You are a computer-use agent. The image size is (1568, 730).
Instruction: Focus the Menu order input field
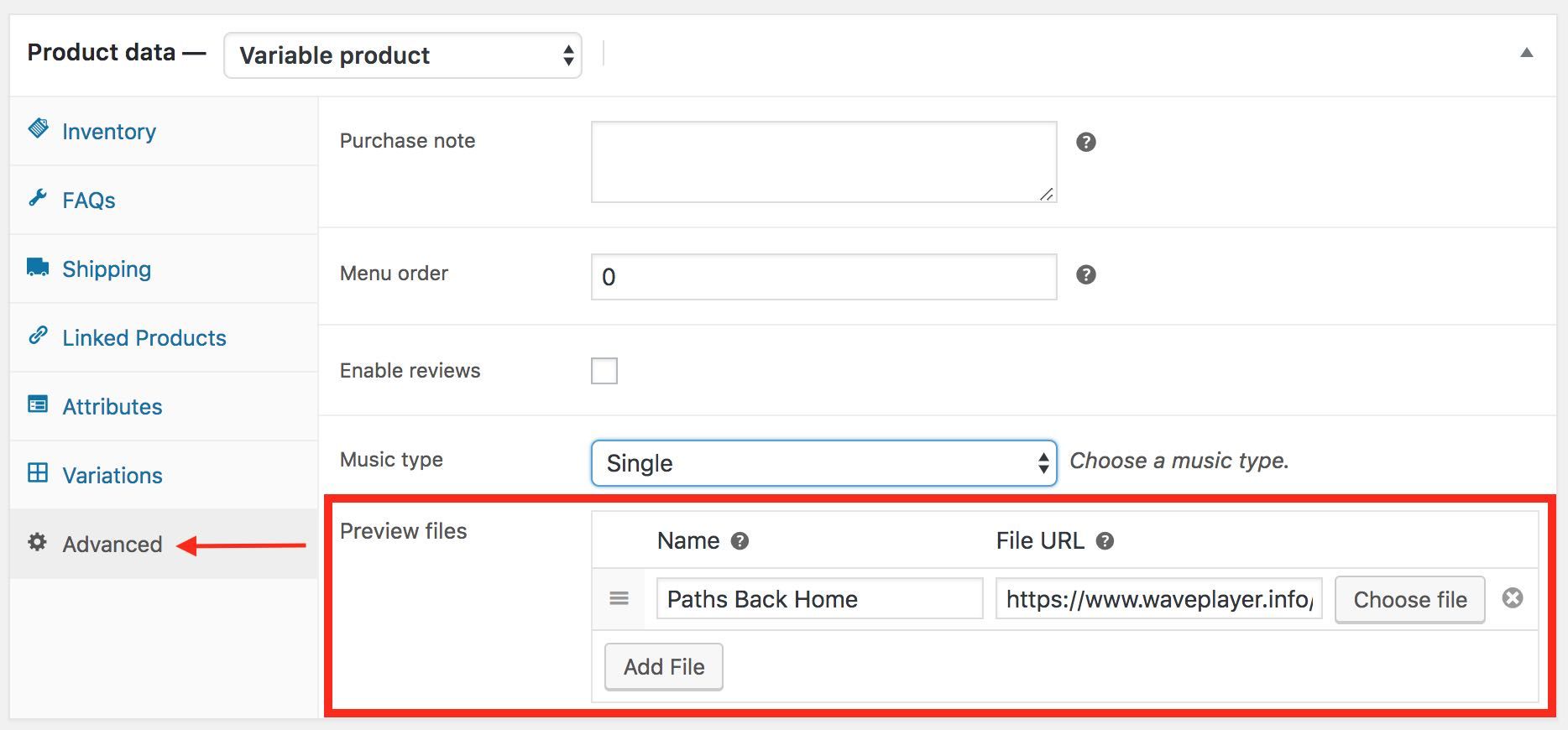click(823, 277)
